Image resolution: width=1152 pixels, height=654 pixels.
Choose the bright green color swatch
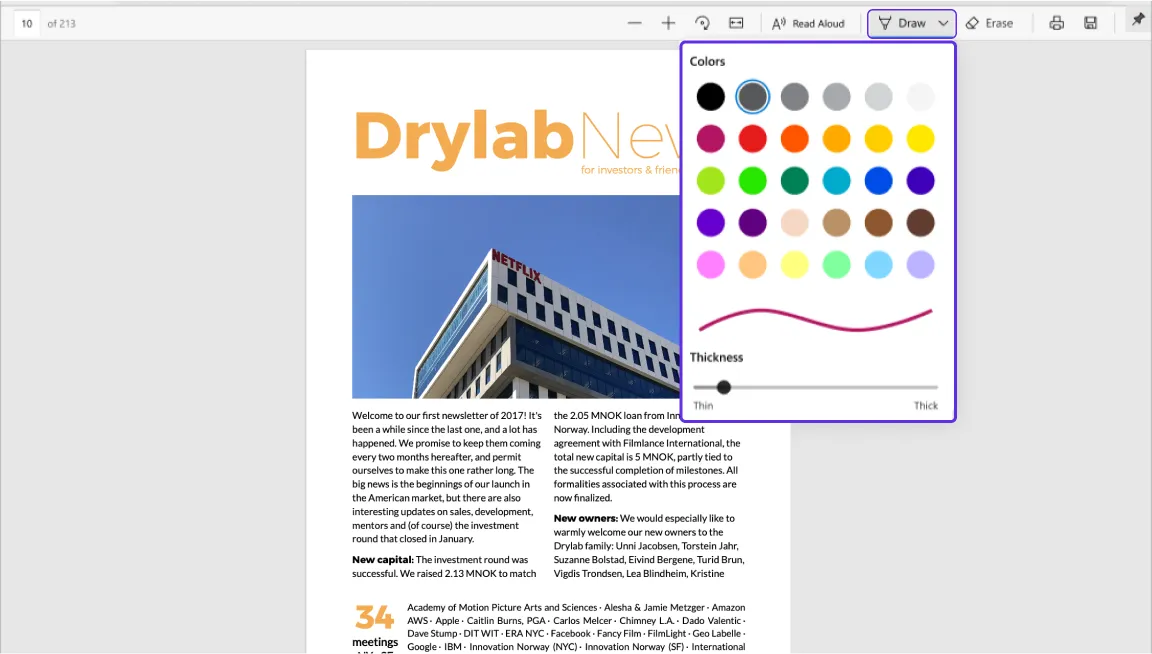(x=752, y=181)
